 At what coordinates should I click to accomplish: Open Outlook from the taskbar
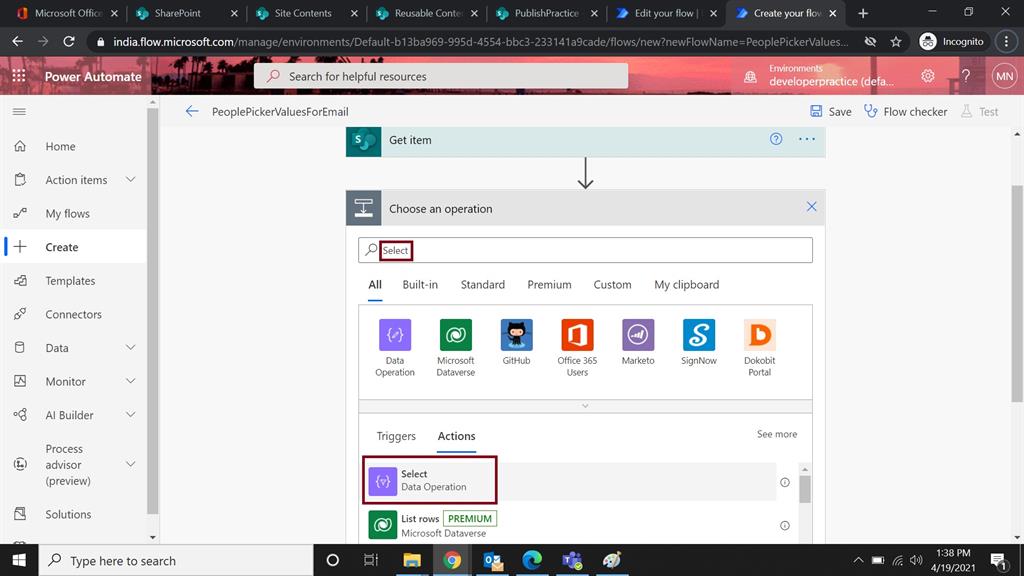tap(492, 560)
